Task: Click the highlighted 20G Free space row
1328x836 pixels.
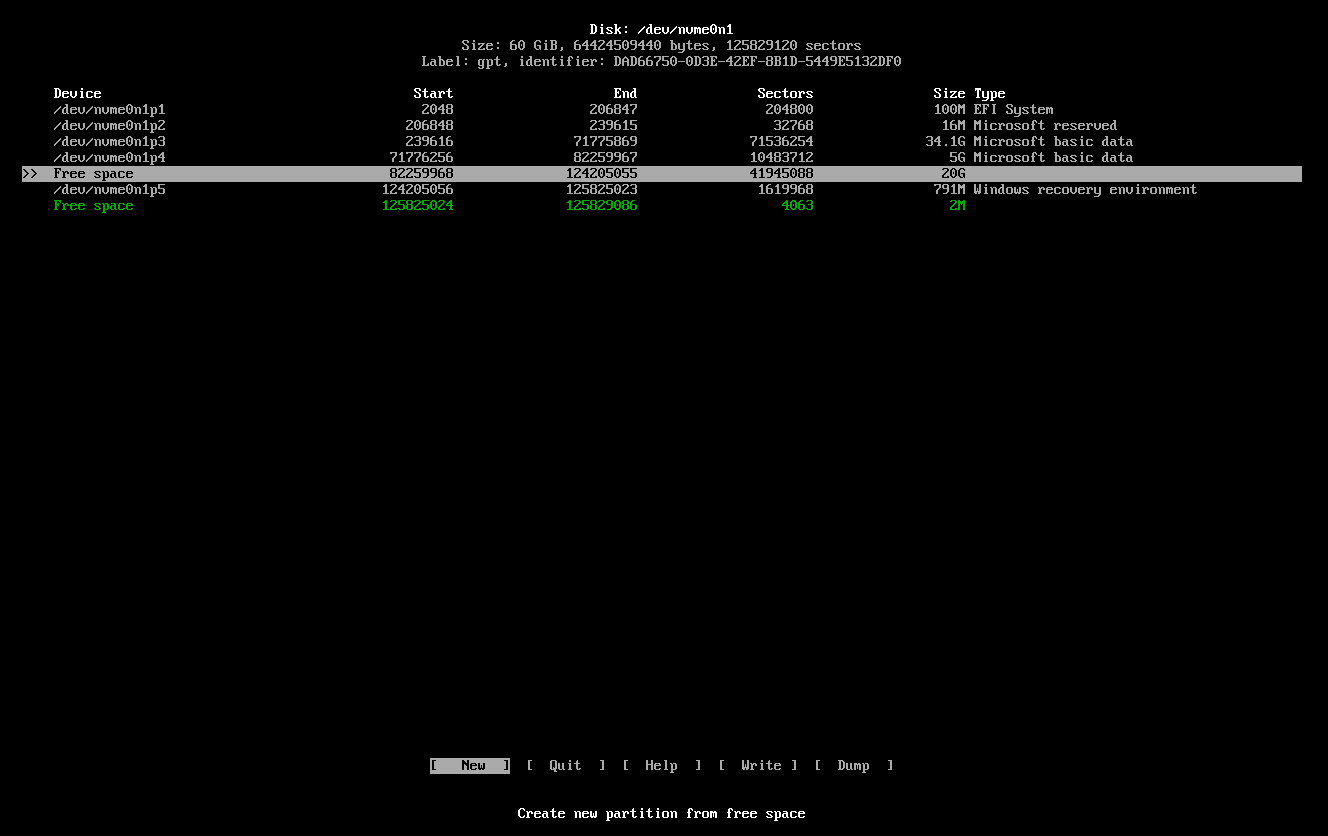Action: pyautogui.click(x=662, y=174)
